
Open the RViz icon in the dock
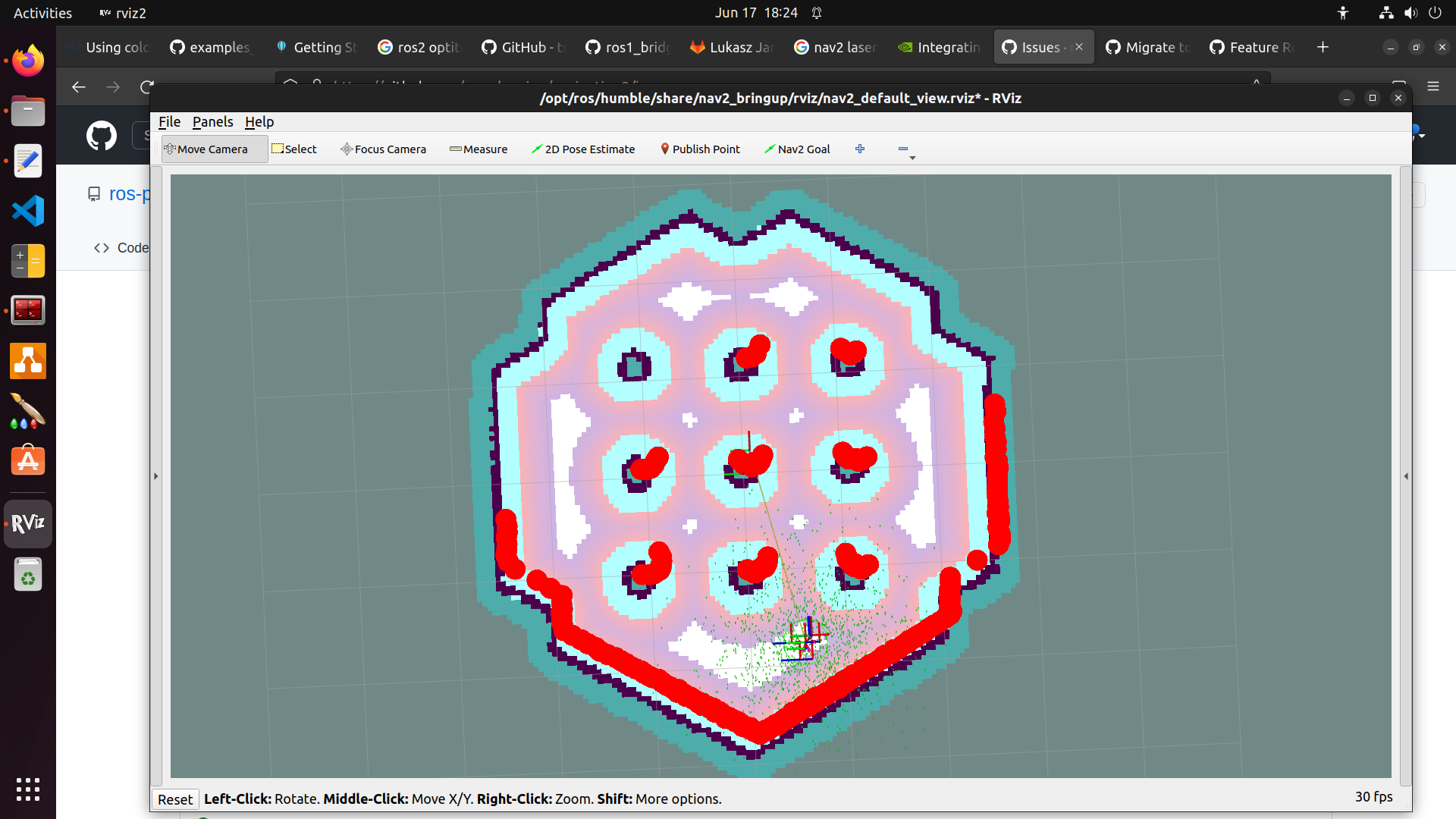pyautogui.click(x=27, y=522)
